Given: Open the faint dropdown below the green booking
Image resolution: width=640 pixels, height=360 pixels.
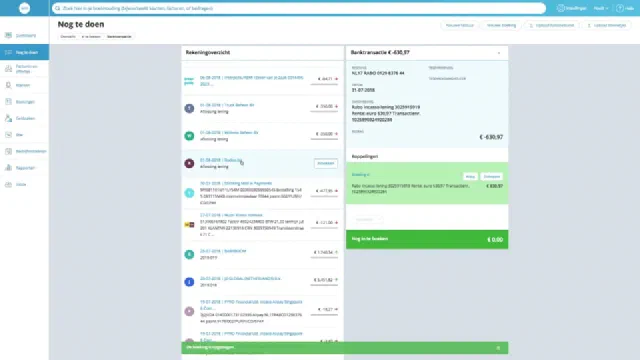Looking at the screenshot, I should pos(368,219).
